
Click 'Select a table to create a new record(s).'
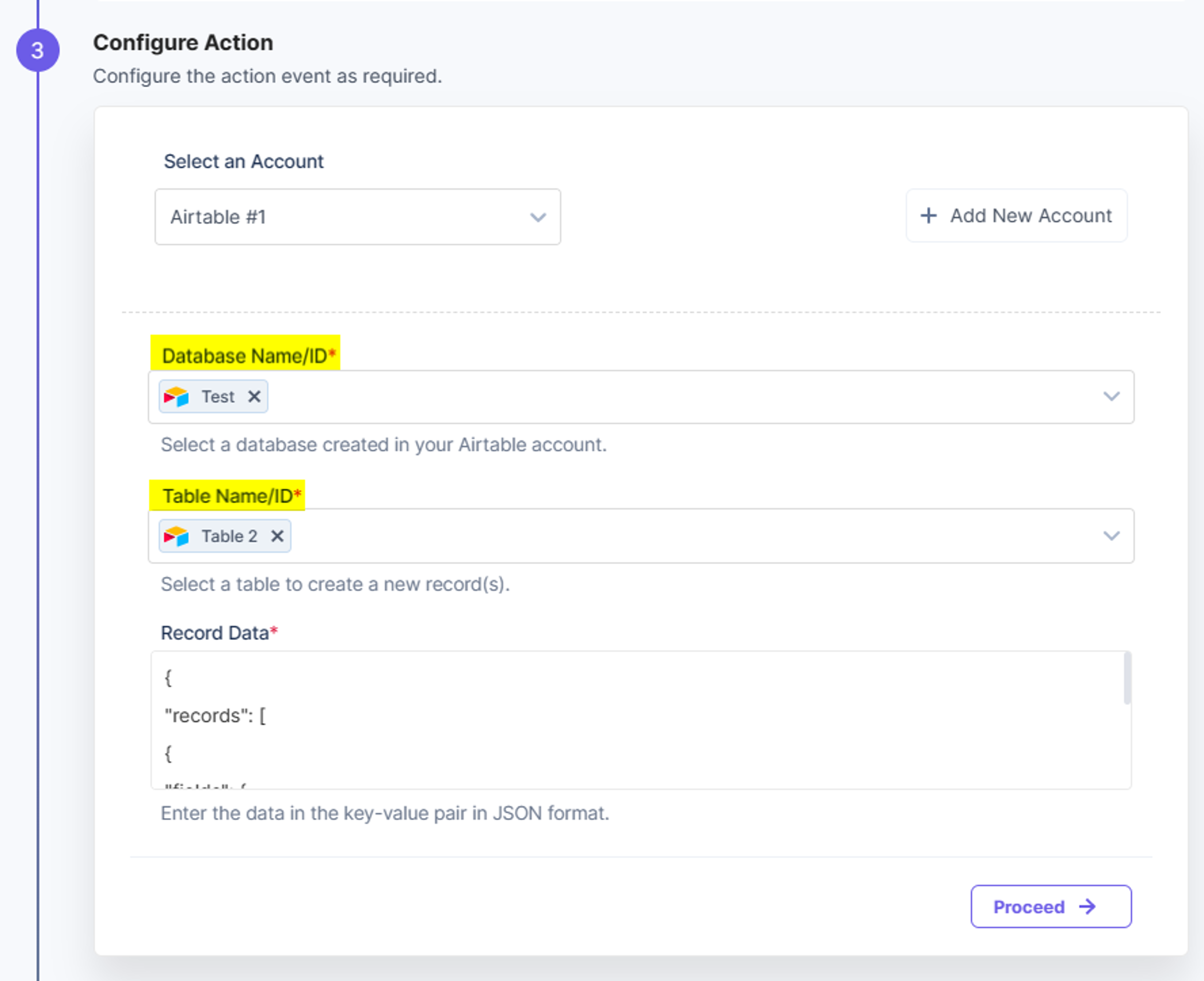(x=335, y=584)
